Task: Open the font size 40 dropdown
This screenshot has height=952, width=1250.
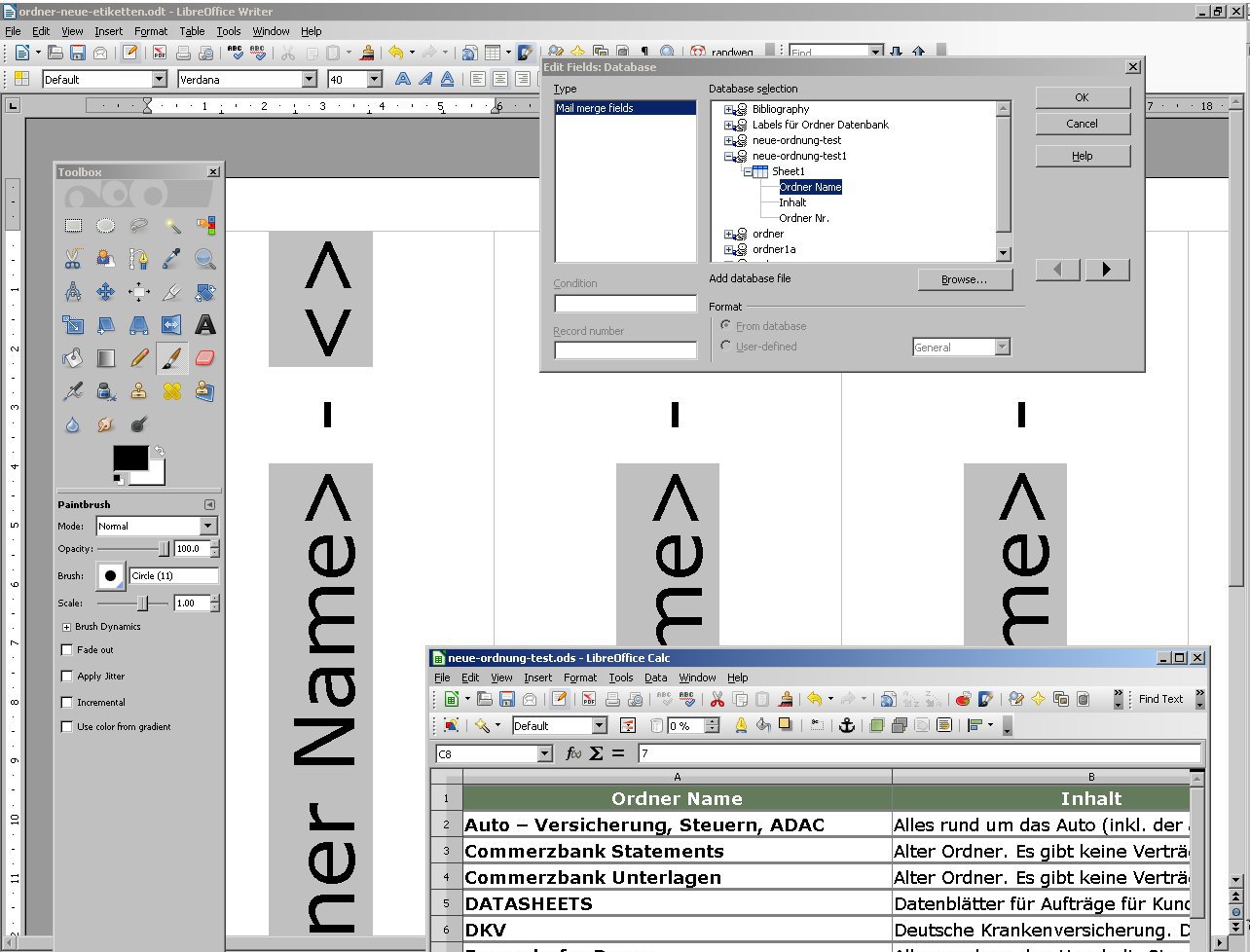Action: click(x=374, y=80)
